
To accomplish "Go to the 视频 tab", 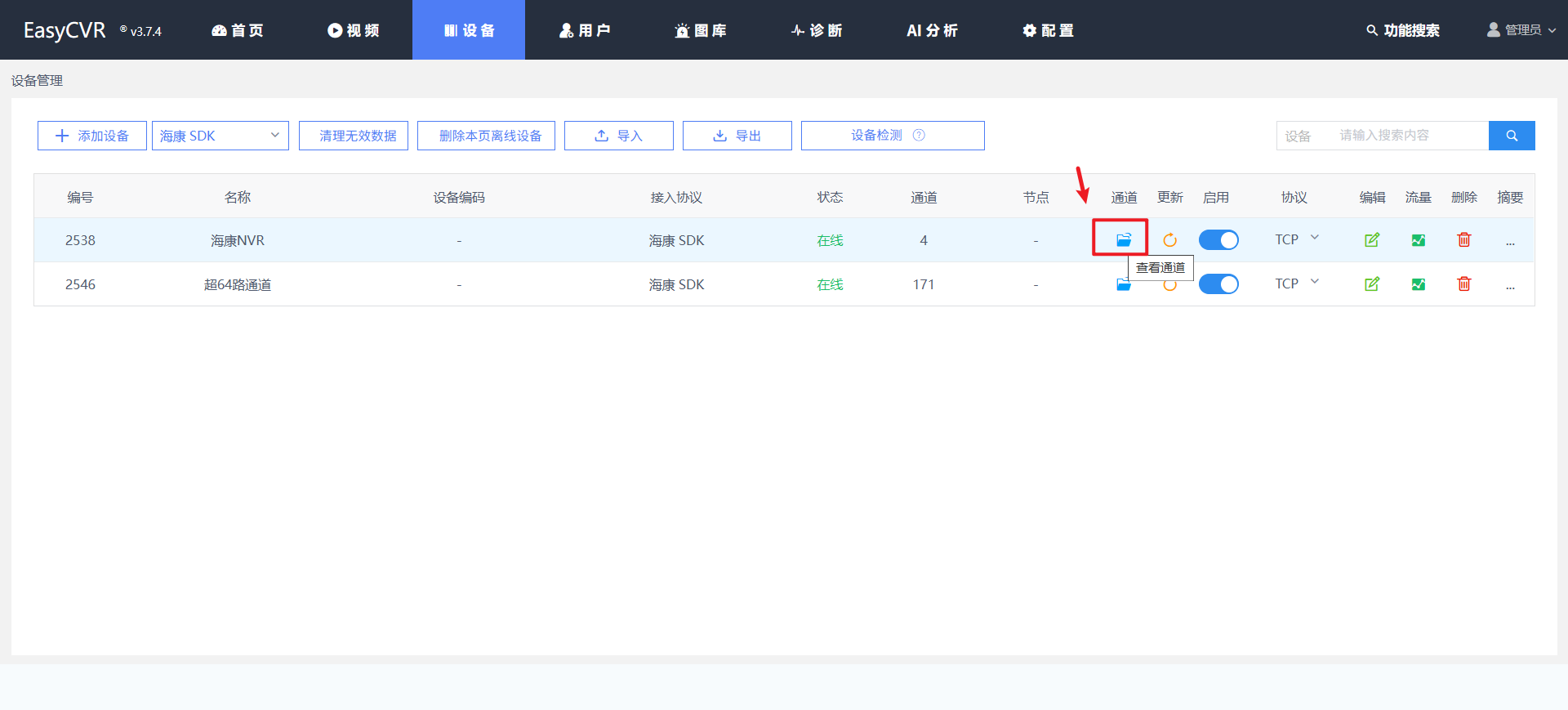I will click(354, 30).
